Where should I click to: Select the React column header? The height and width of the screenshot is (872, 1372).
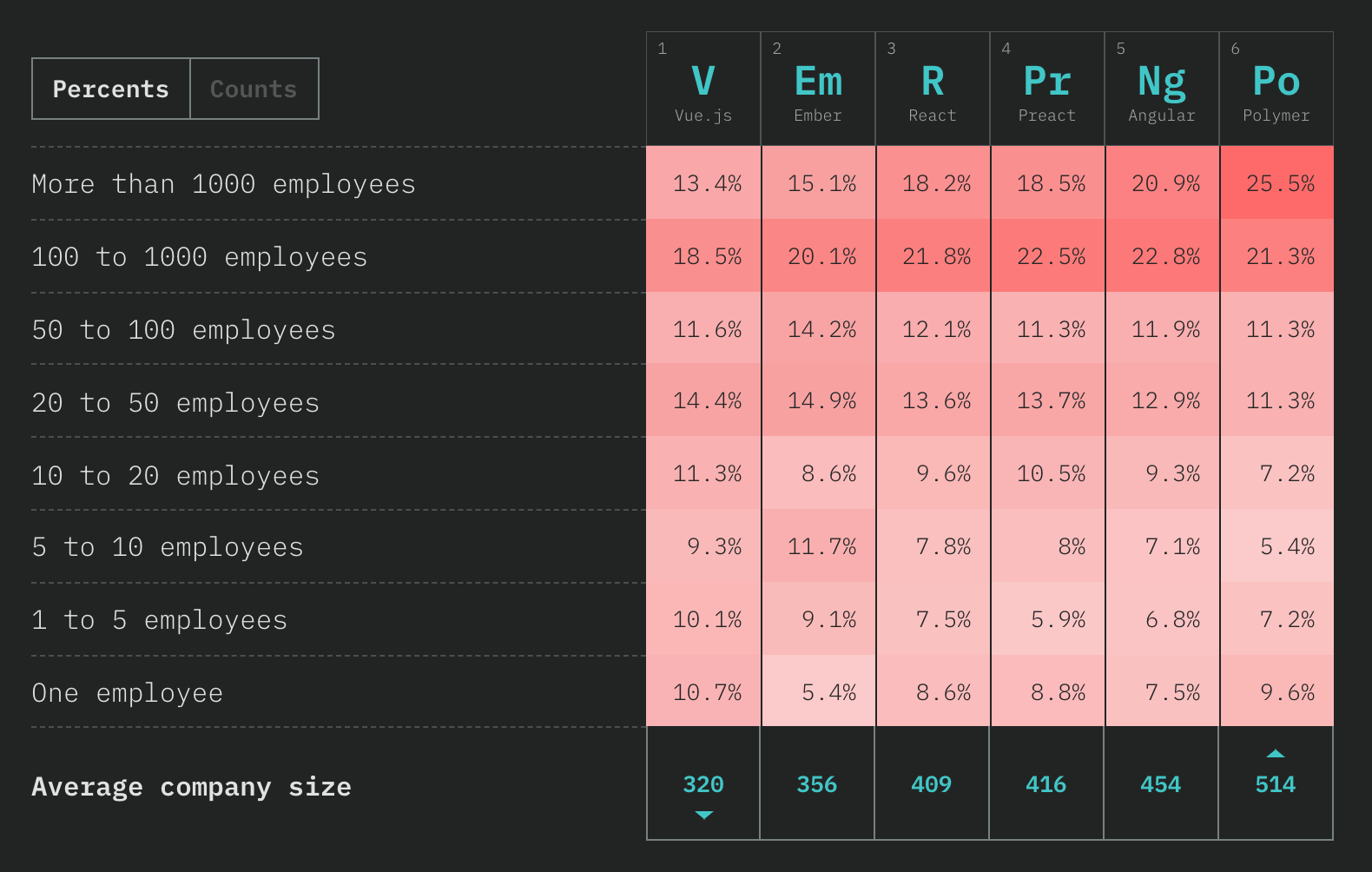coord(933,89)
